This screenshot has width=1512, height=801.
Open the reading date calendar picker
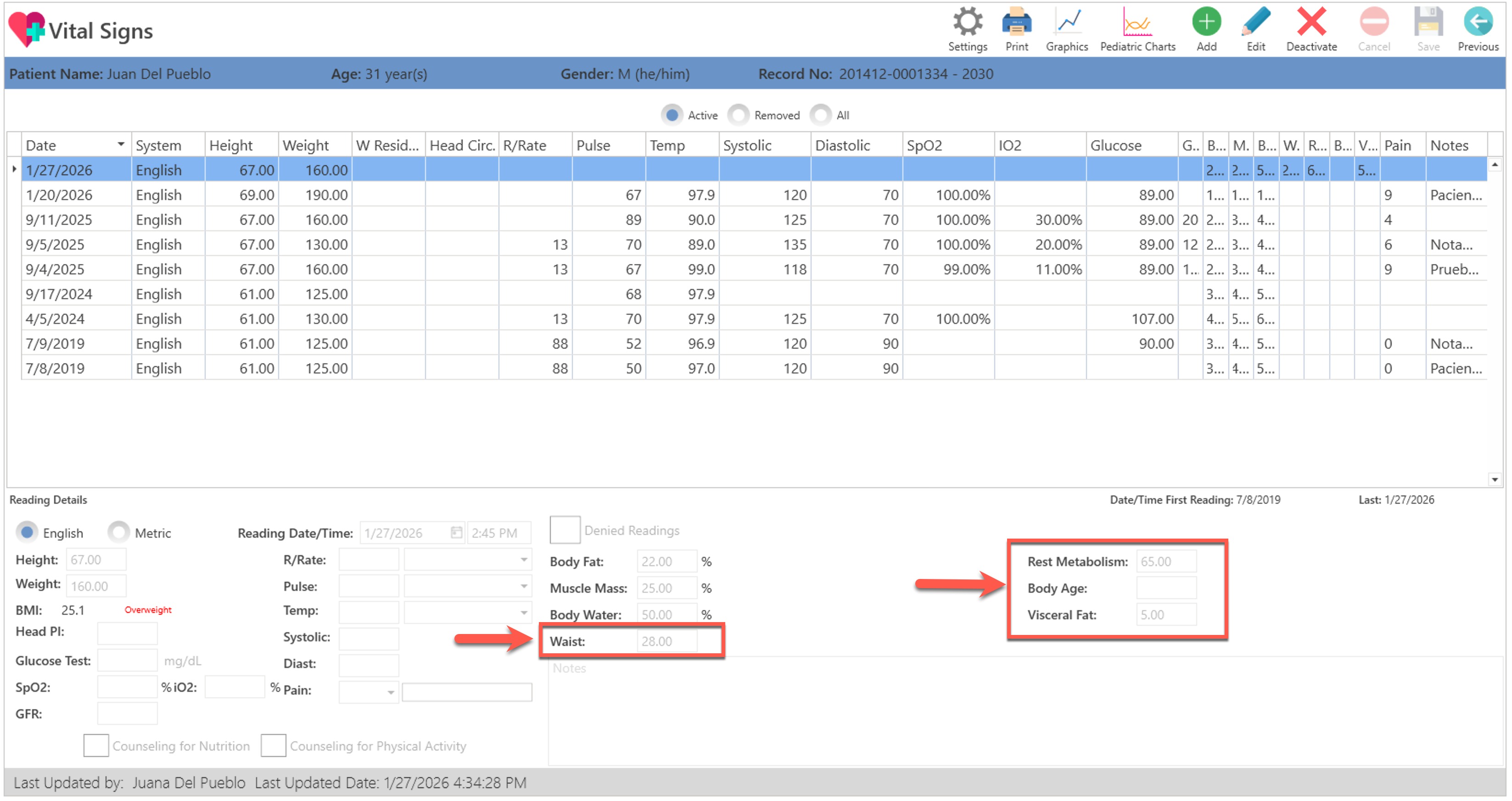click(x=456, y=533)
